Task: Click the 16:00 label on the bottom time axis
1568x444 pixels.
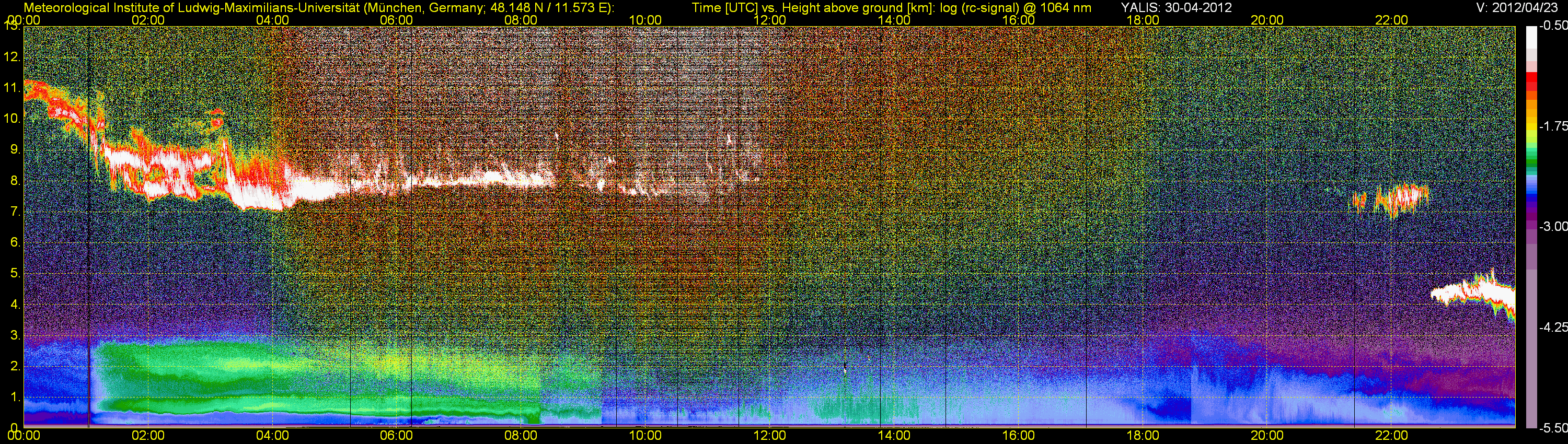Action: click(1018, 436)
